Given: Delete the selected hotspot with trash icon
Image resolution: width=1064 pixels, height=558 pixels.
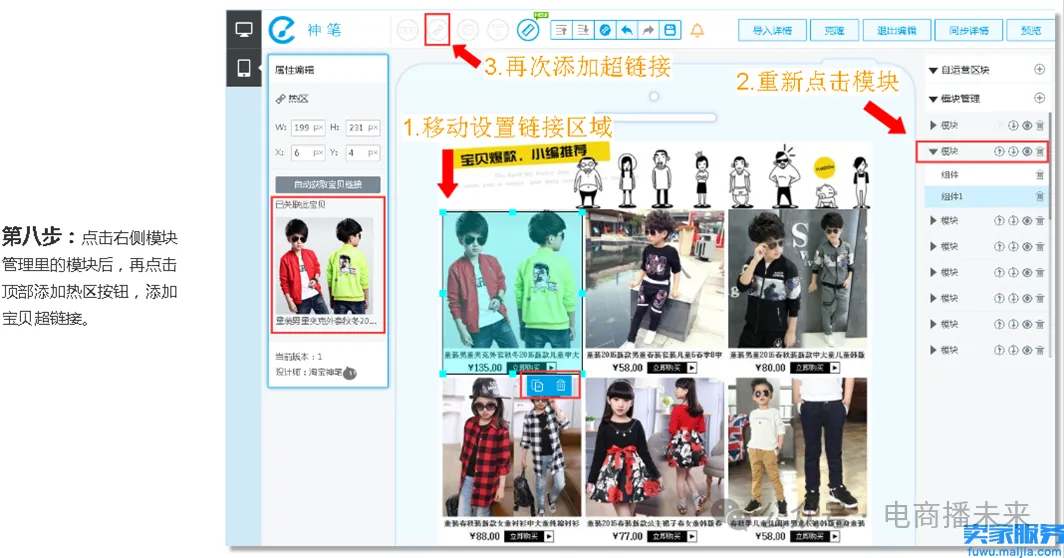Looking at the screenshot, I should pyautogui.click(x=561, y=386).
